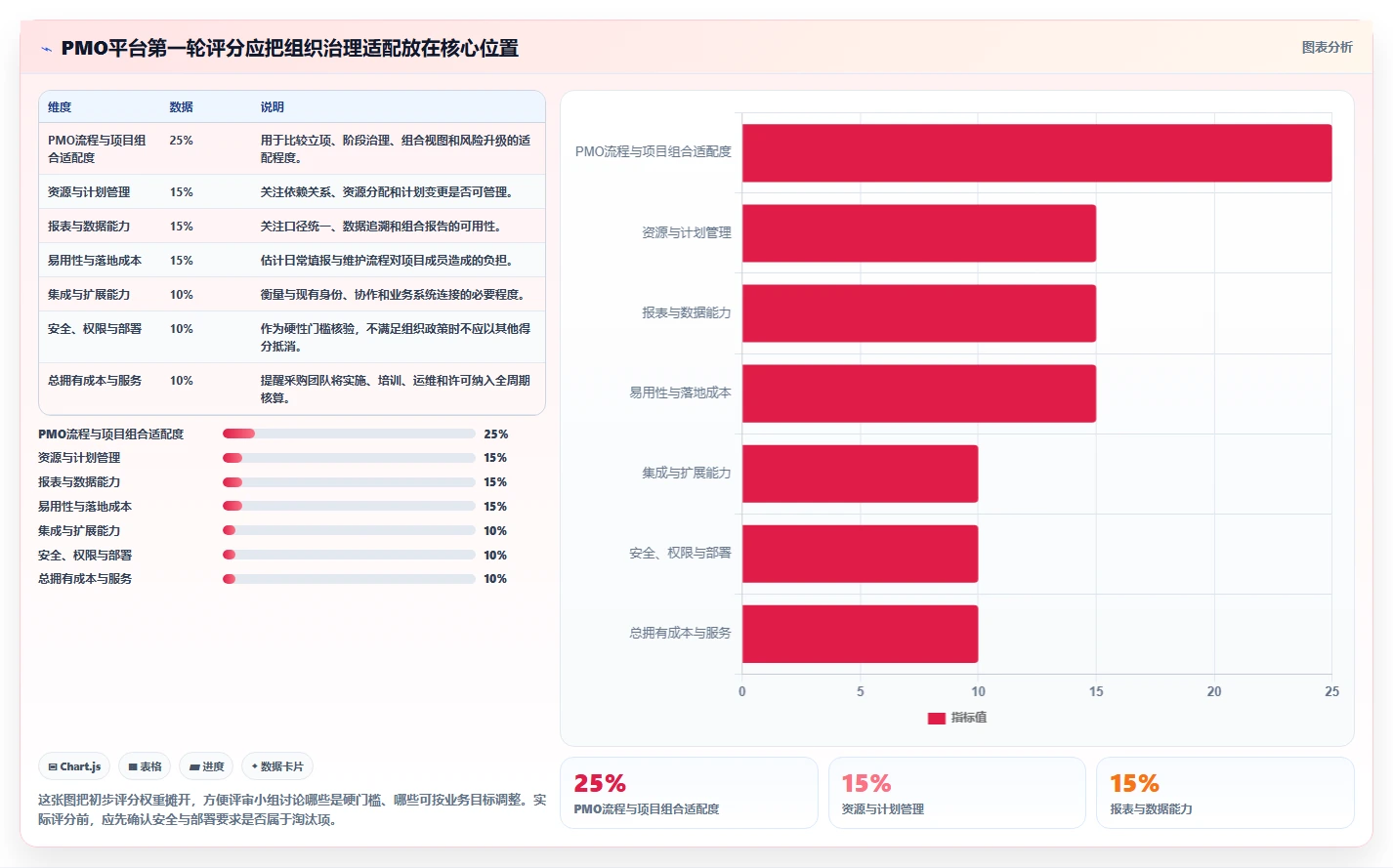Click description 估计日常填报与维护流程对项目成员造成的负担
The width and height of the screenshot is (1393, 868).
(387, 261)
